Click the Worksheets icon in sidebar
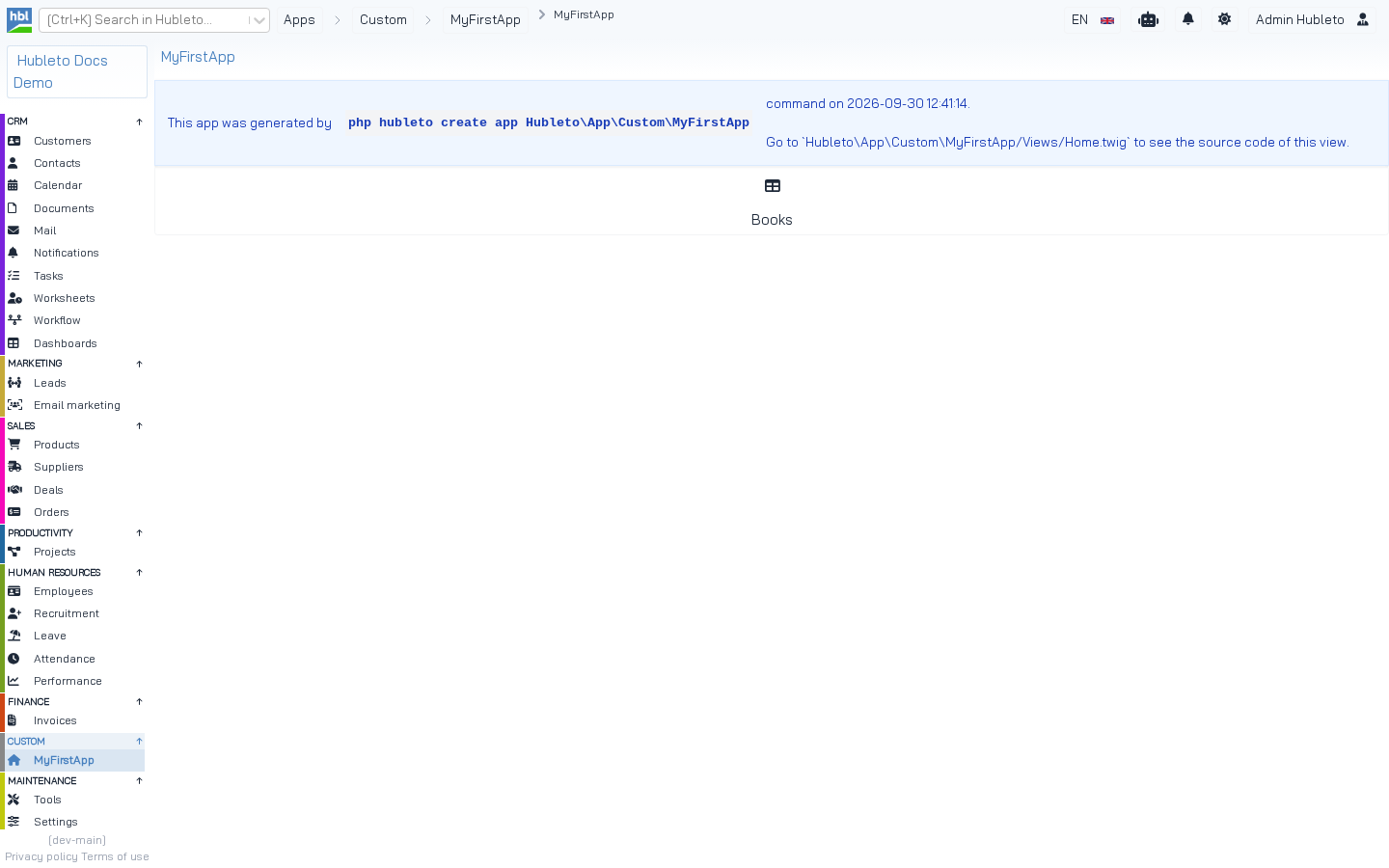 14,298
